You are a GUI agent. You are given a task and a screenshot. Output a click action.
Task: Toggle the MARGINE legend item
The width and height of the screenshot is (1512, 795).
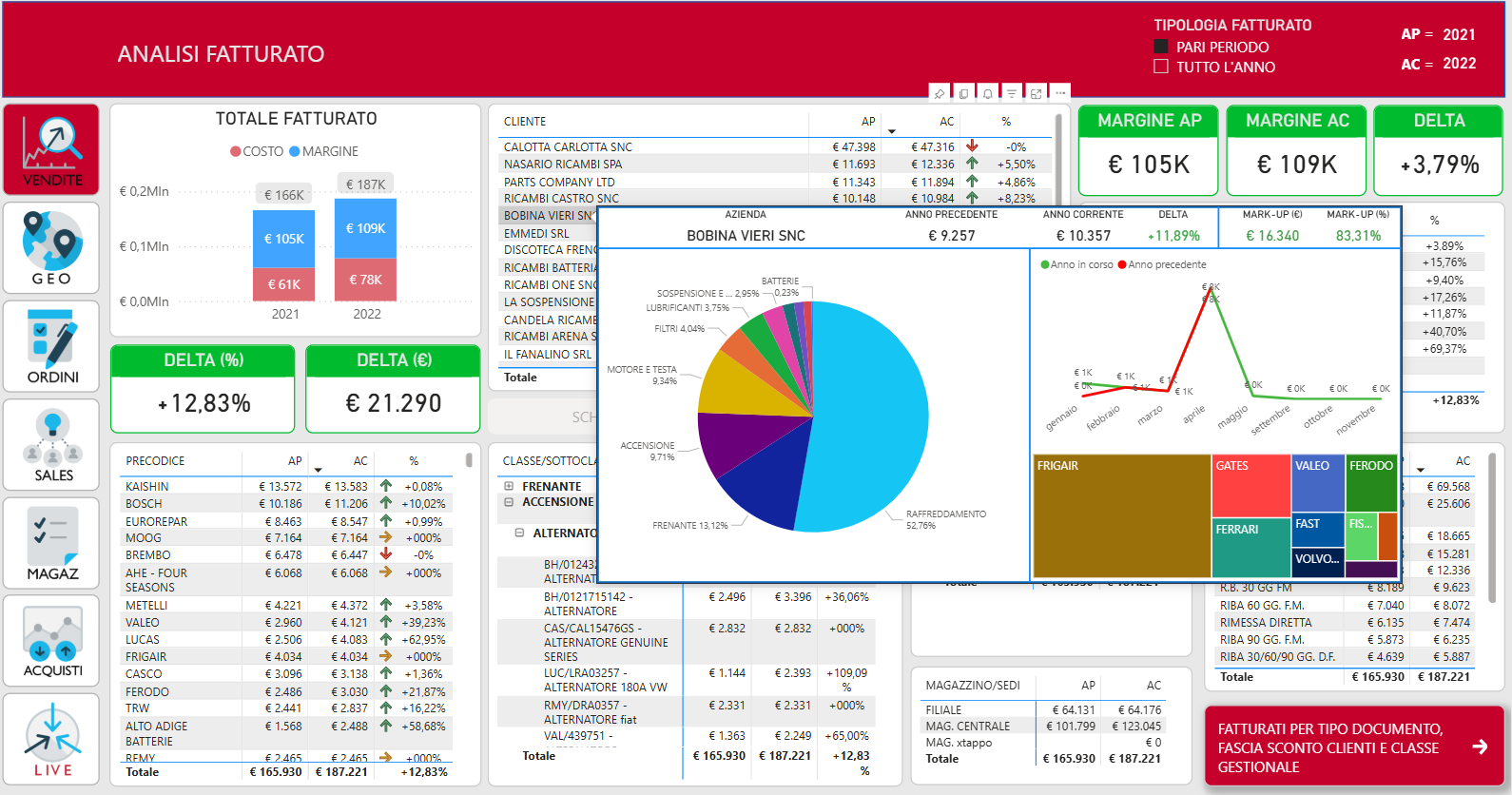(323, 151)
